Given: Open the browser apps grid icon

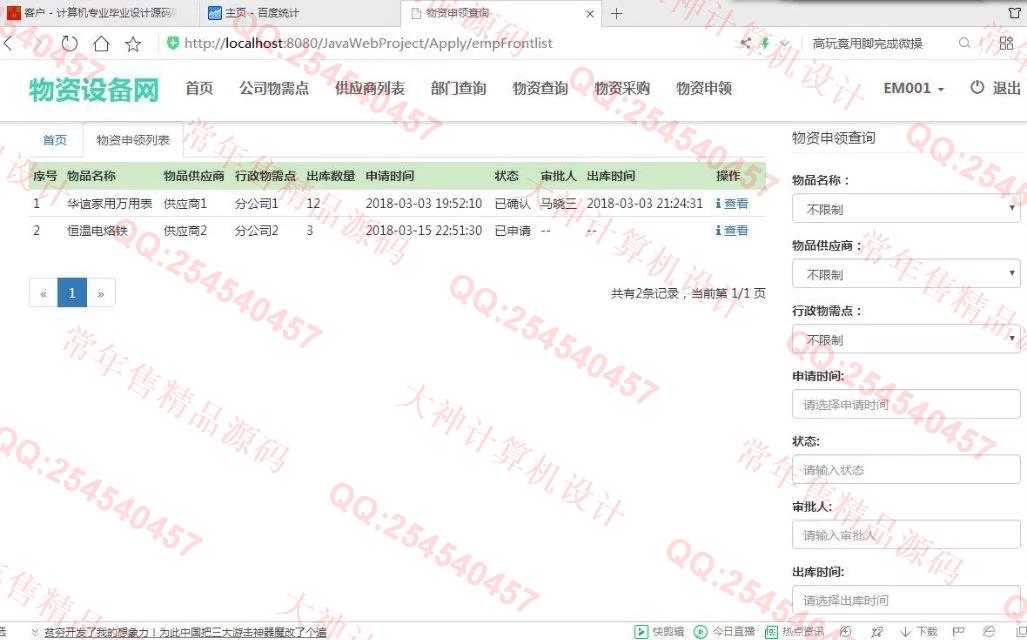Looking at the screenshot, I should click(x=1007, y=43).
